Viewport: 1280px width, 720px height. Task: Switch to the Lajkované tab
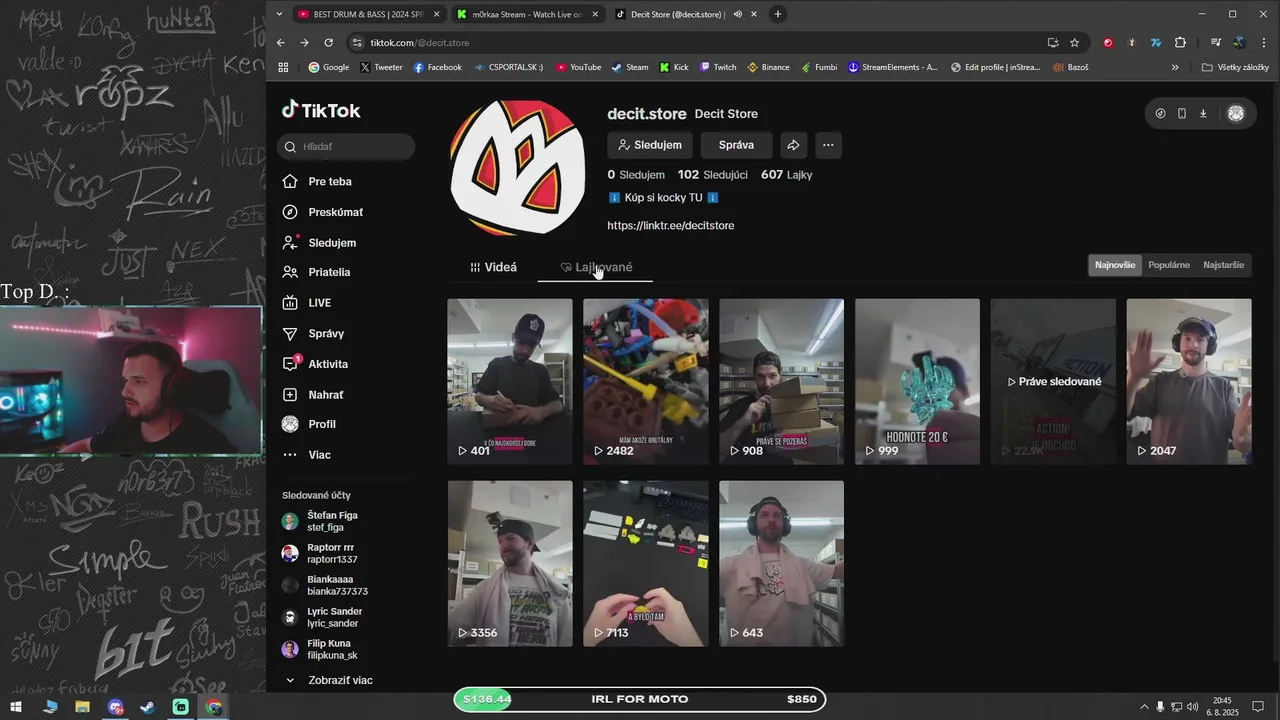click(x=596, y=267)
